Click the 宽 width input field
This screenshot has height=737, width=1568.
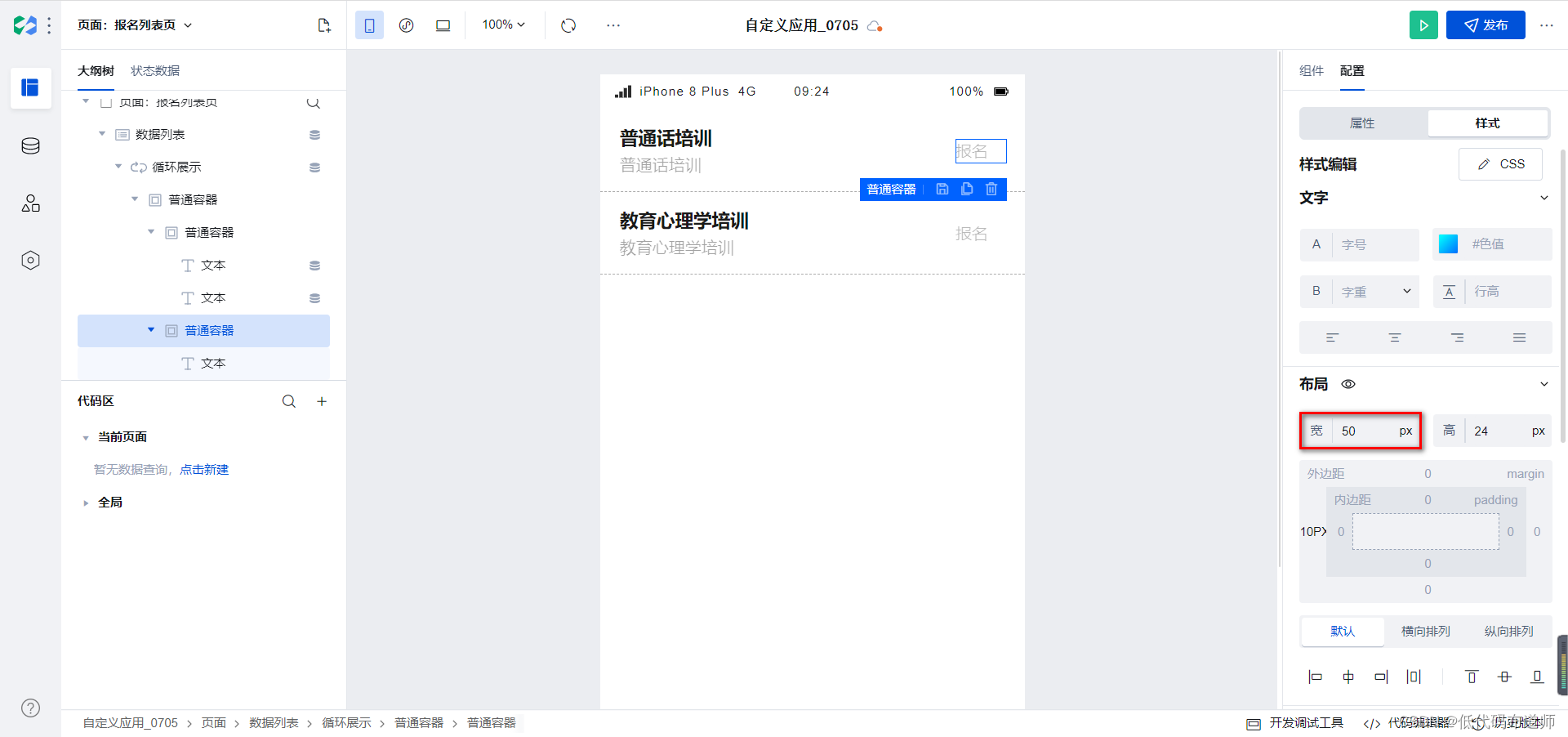coord(1361,431)
